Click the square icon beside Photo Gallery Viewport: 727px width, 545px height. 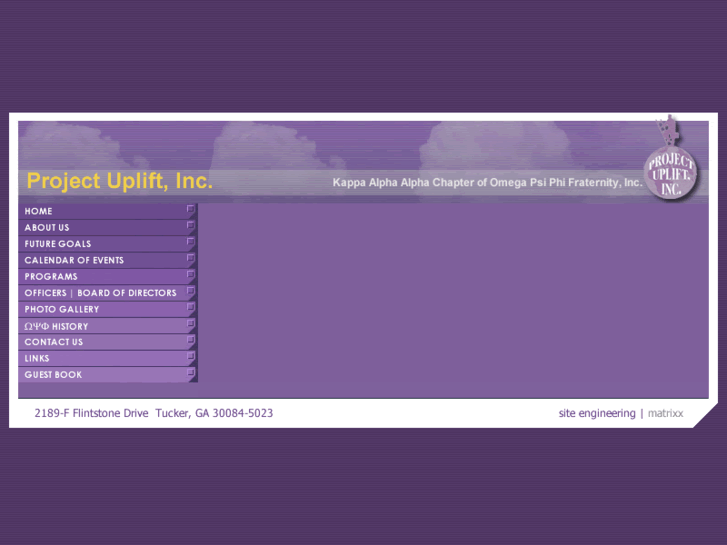tap(190, 307)
